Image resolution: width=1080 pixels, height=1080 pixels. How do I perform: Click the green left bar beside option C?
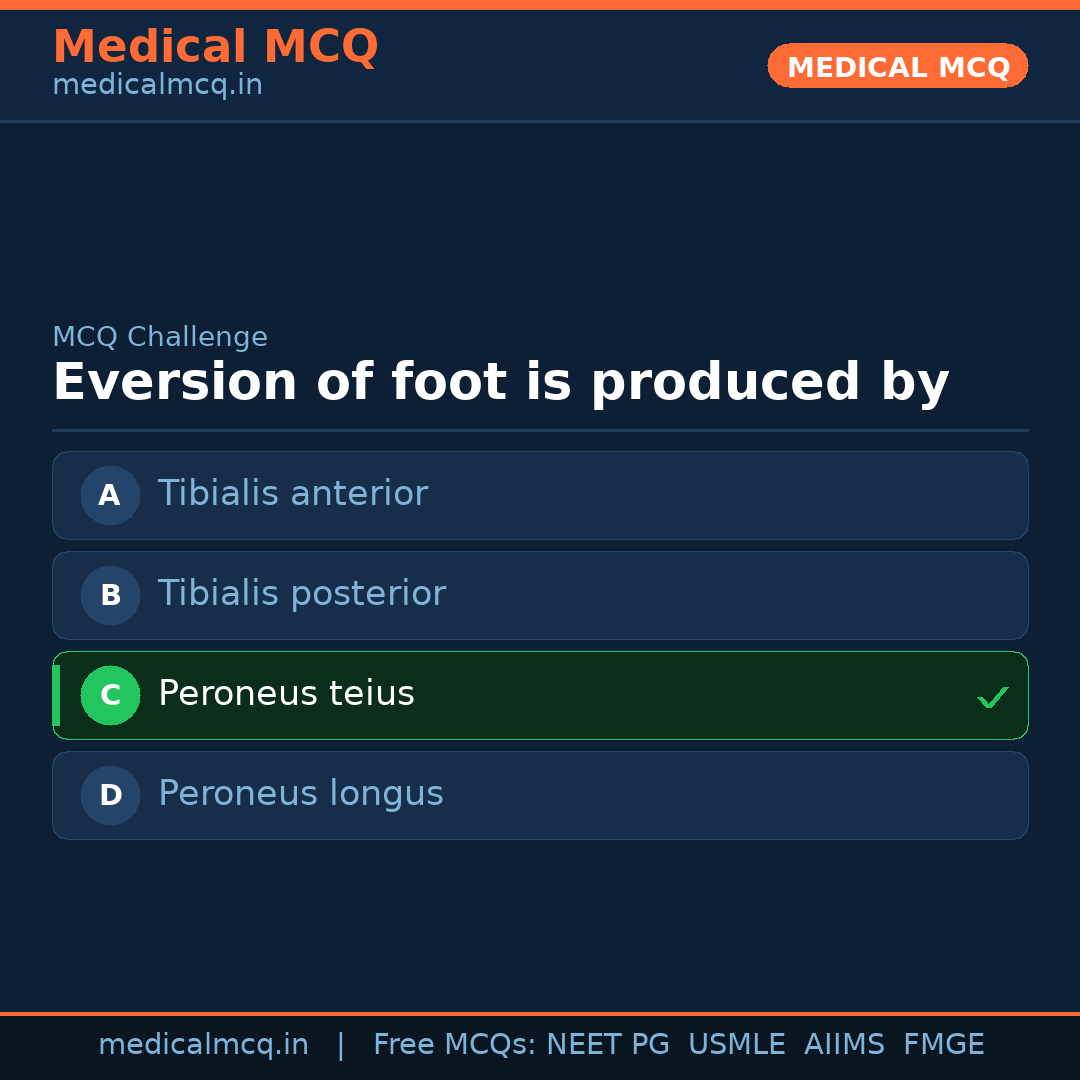[x=56, y=695]
